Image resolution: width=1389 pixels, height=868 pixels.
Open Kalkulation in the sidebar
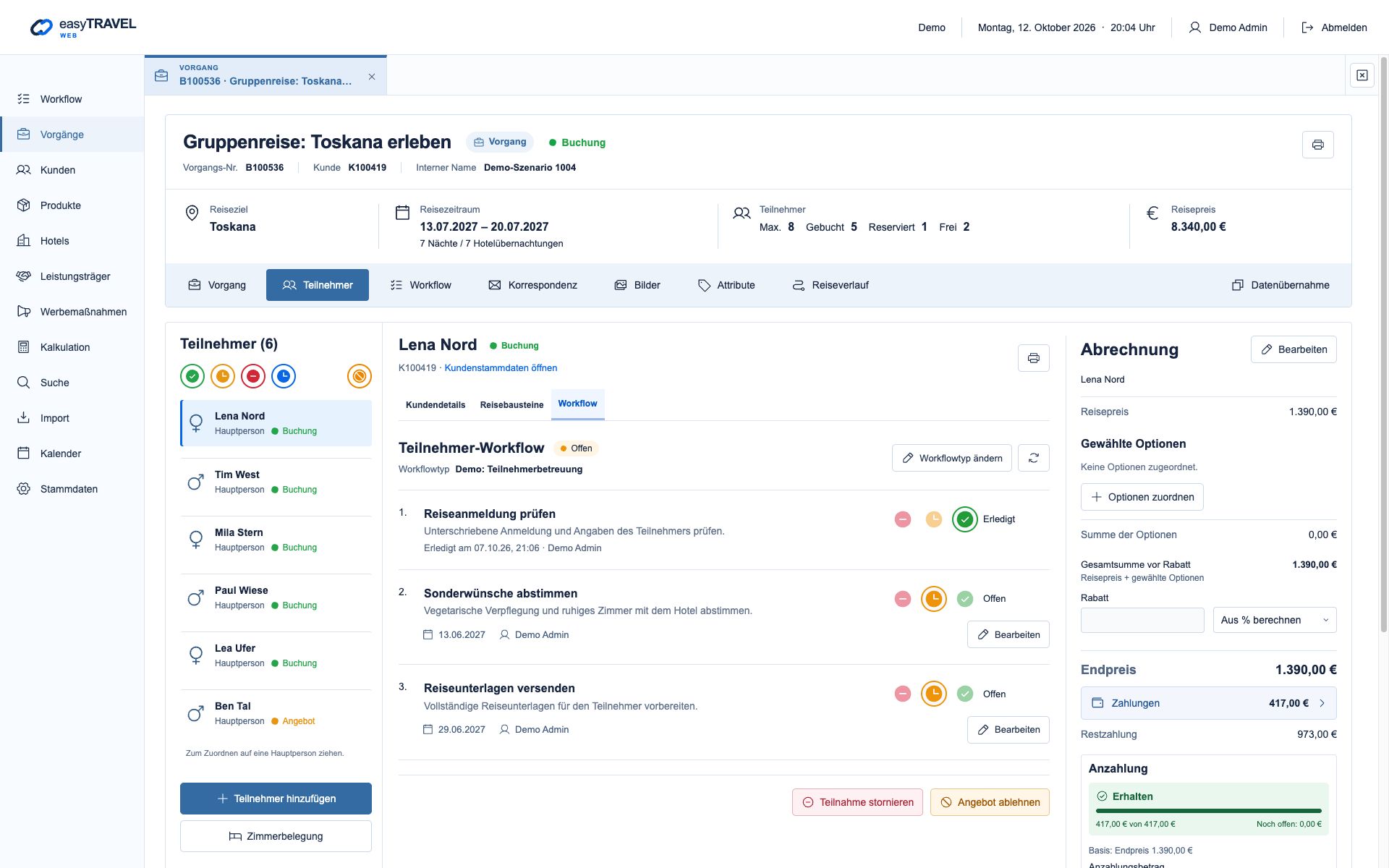pos(72,347)
